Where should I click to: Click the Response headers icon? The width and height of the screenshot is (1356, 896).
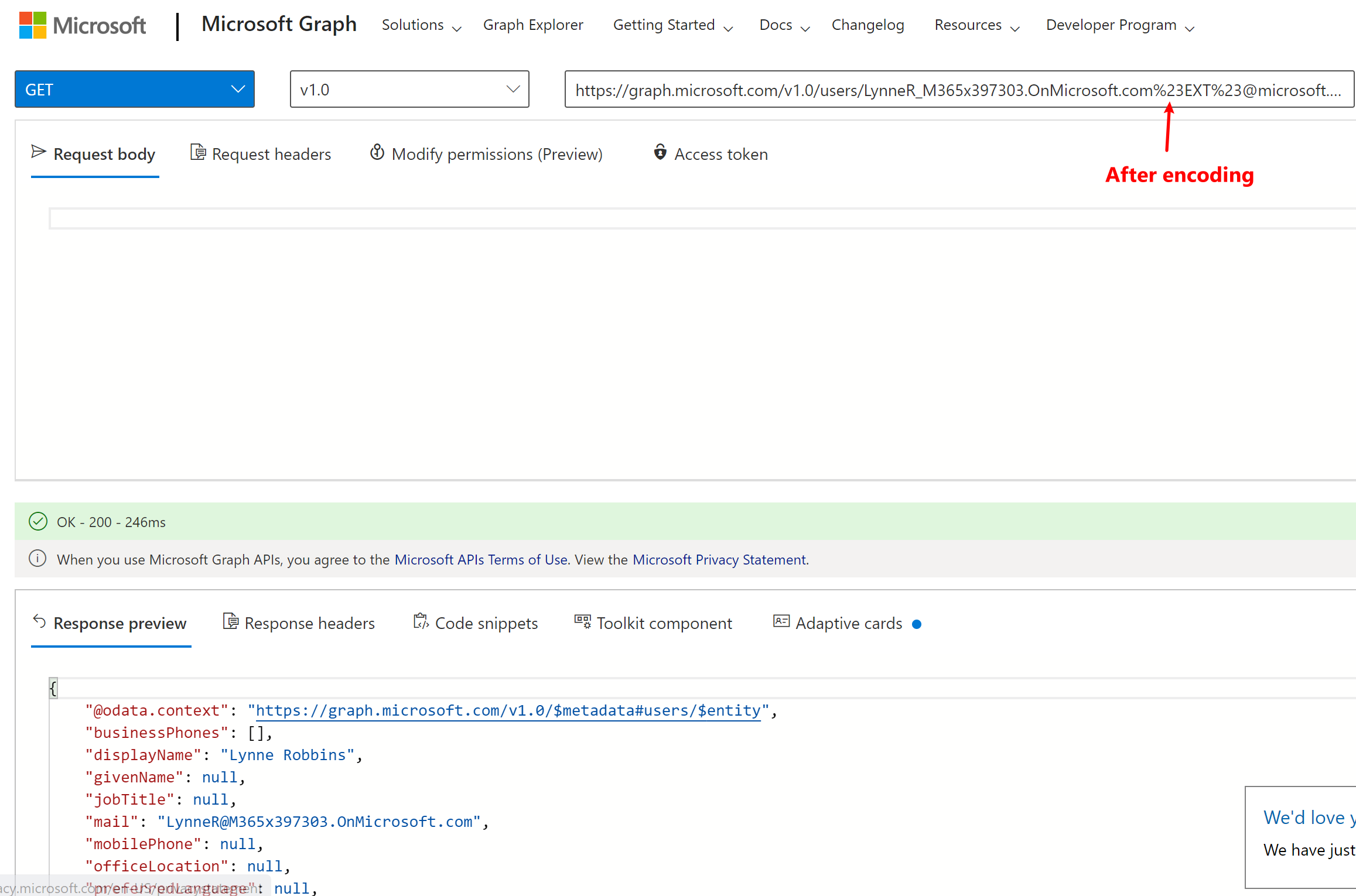[x=230, y=621]
